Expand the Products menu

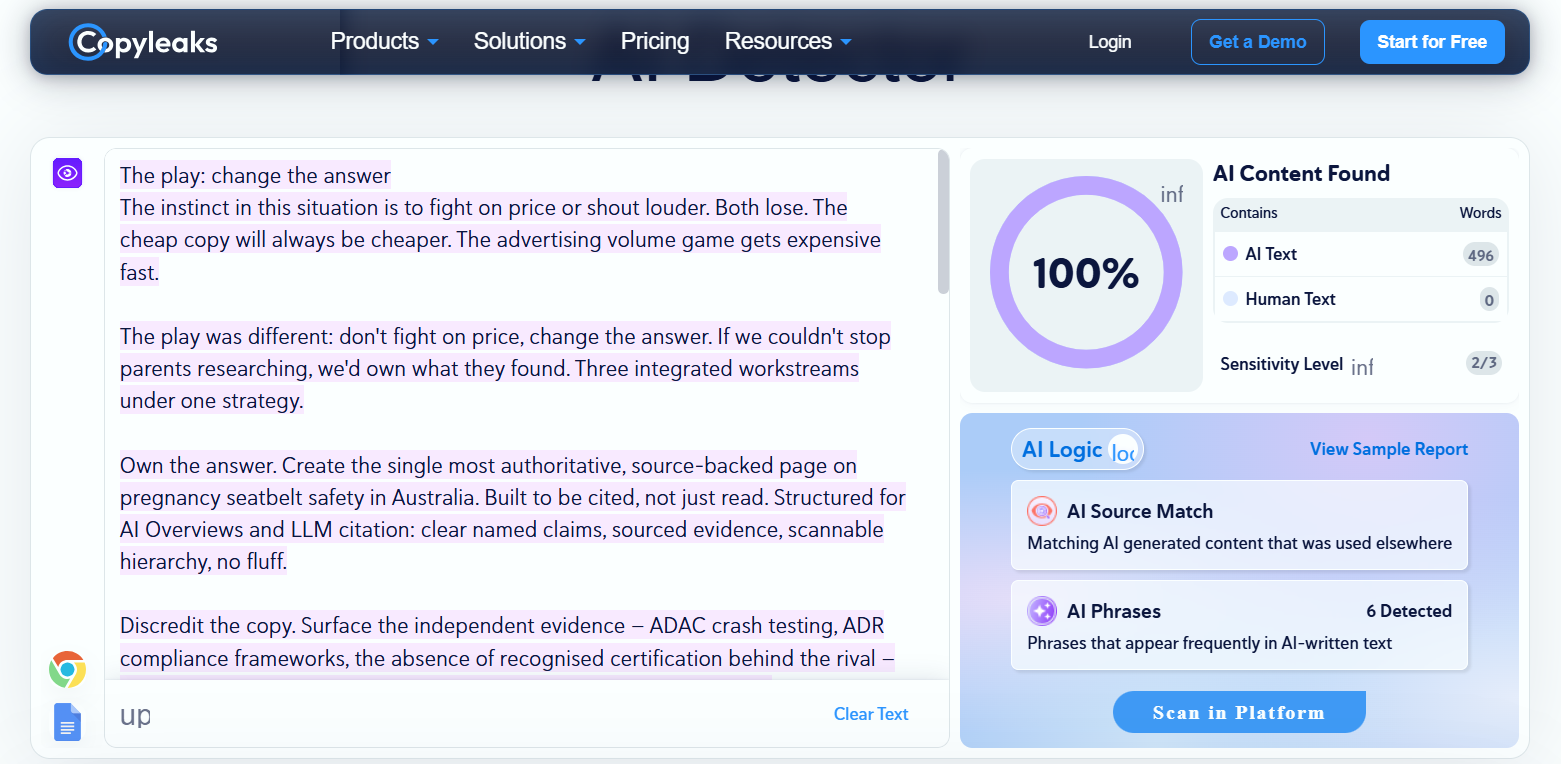(384, 41)
